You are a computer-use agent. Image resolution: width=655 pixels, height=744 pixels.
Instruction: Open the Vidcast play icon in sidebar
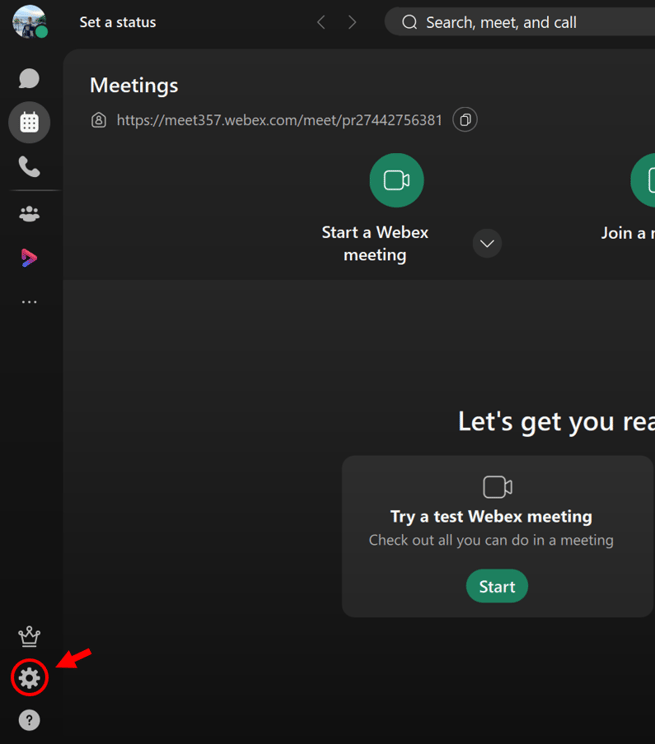coord(29,258)
